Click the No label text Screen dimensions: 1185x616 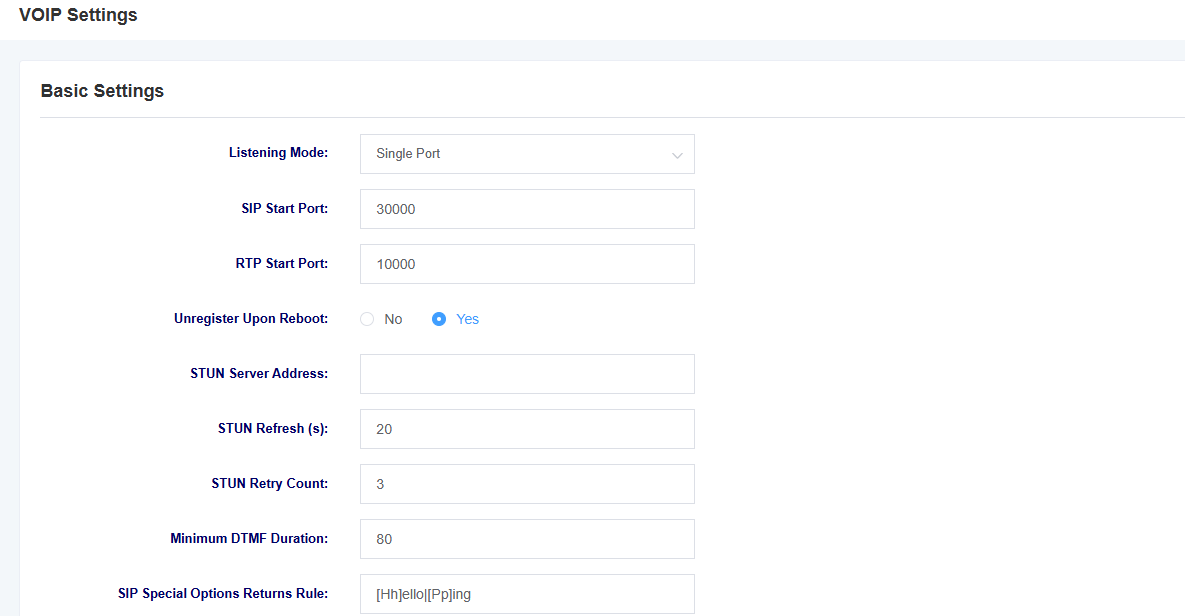pos(393,319)
